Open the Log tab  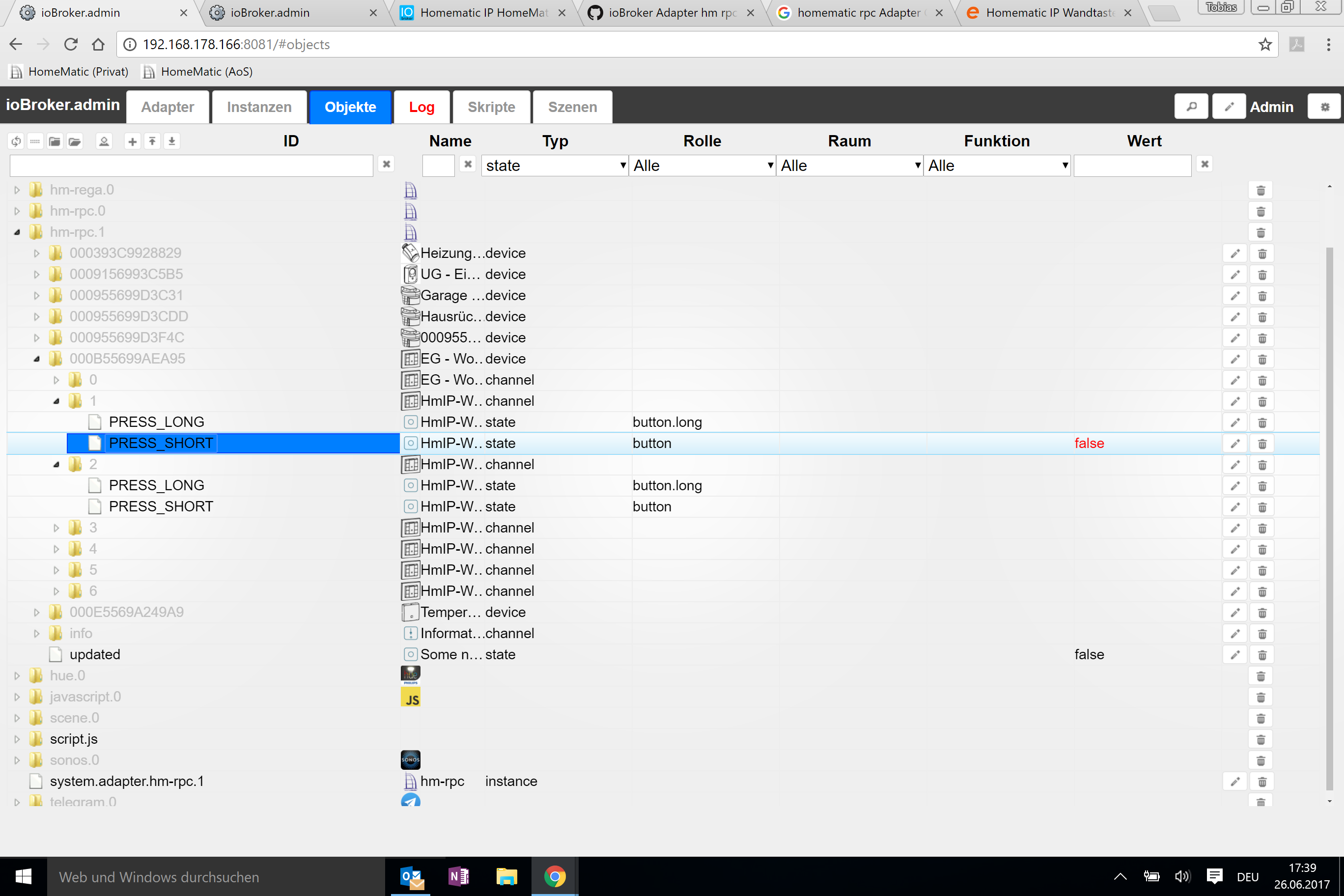coord(421,107)
